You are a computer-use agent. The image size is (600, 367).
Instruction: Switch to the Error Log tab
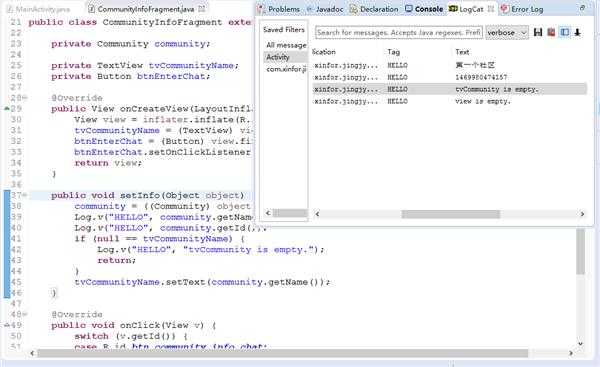(x=527, y=9)
